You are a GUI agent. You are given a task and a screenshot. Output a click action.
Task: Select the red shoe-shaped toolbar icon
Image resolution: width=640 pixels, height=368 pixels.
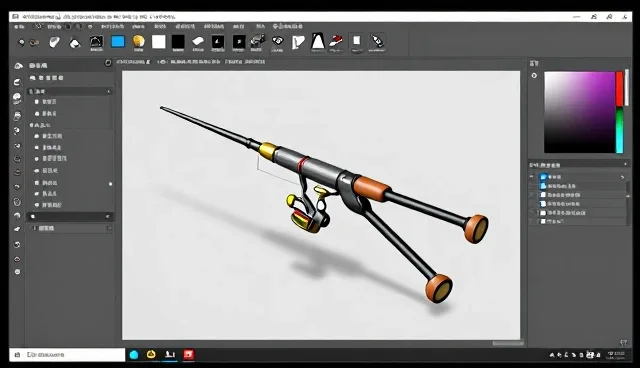pos(336,41)
